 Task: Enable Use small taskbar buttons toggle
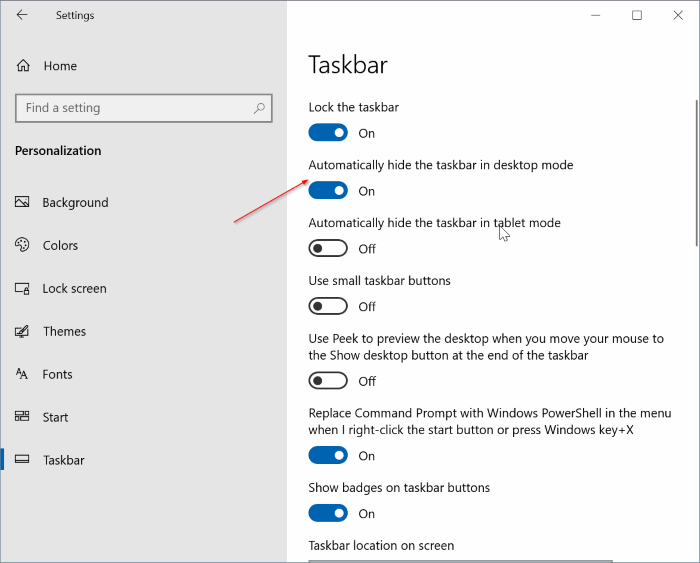pos(328,306)
